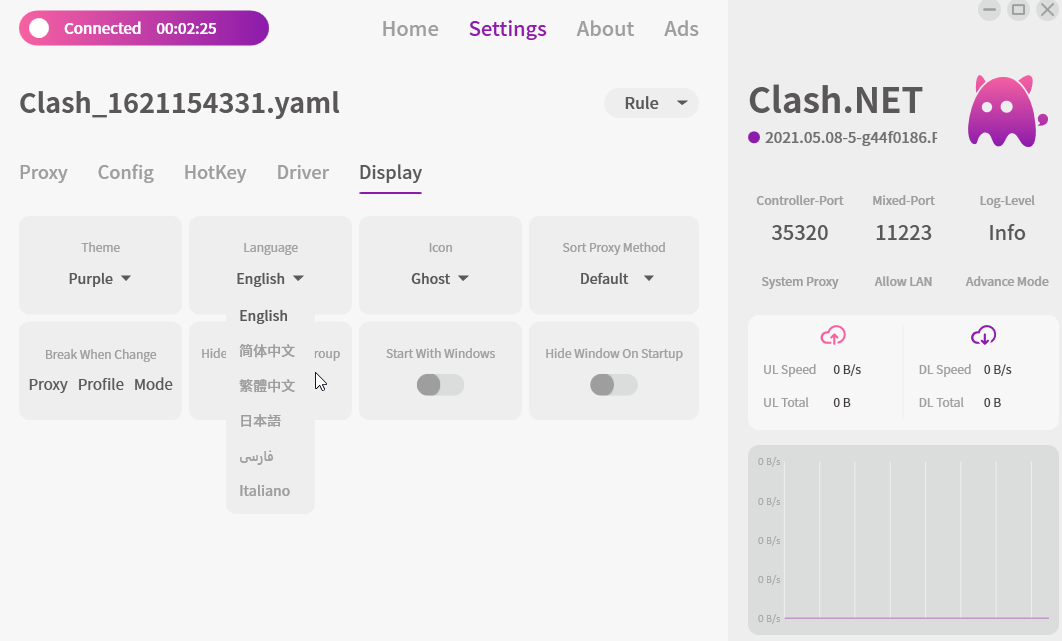Close the Clash.NET window
Image resolution: width=1062 pixels, height=641 pixels.
pos(1047,9)
